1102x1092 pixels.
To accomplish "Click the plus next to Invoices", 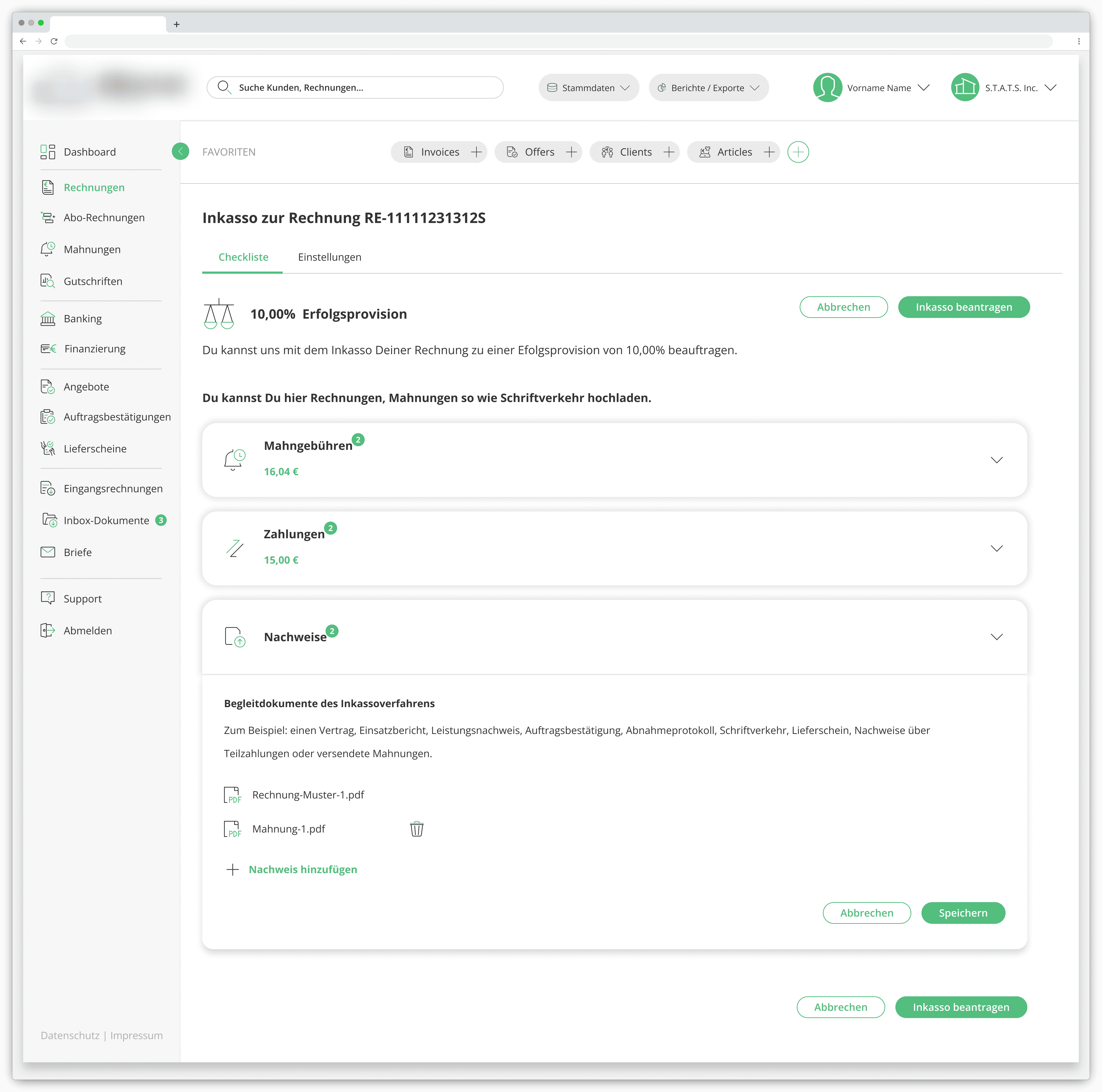I will [476, 152].
